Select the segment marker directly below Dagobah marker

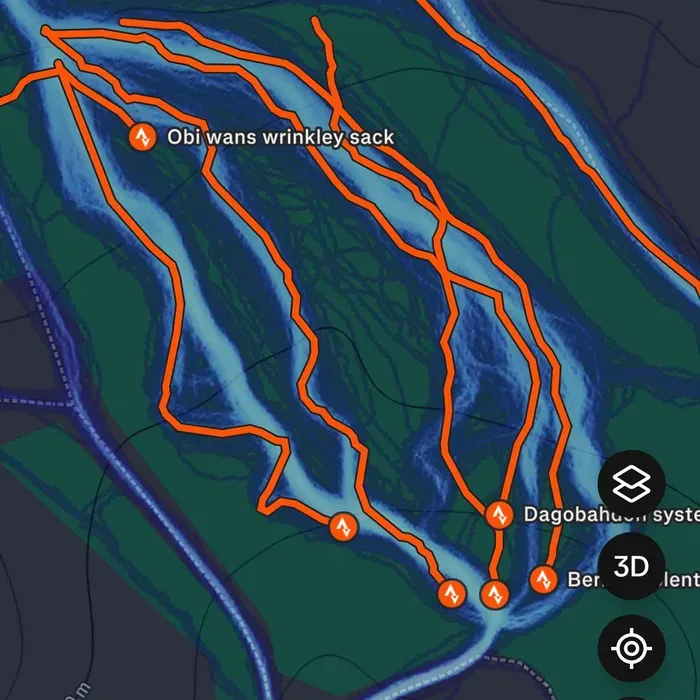click(x=494, y=594)
